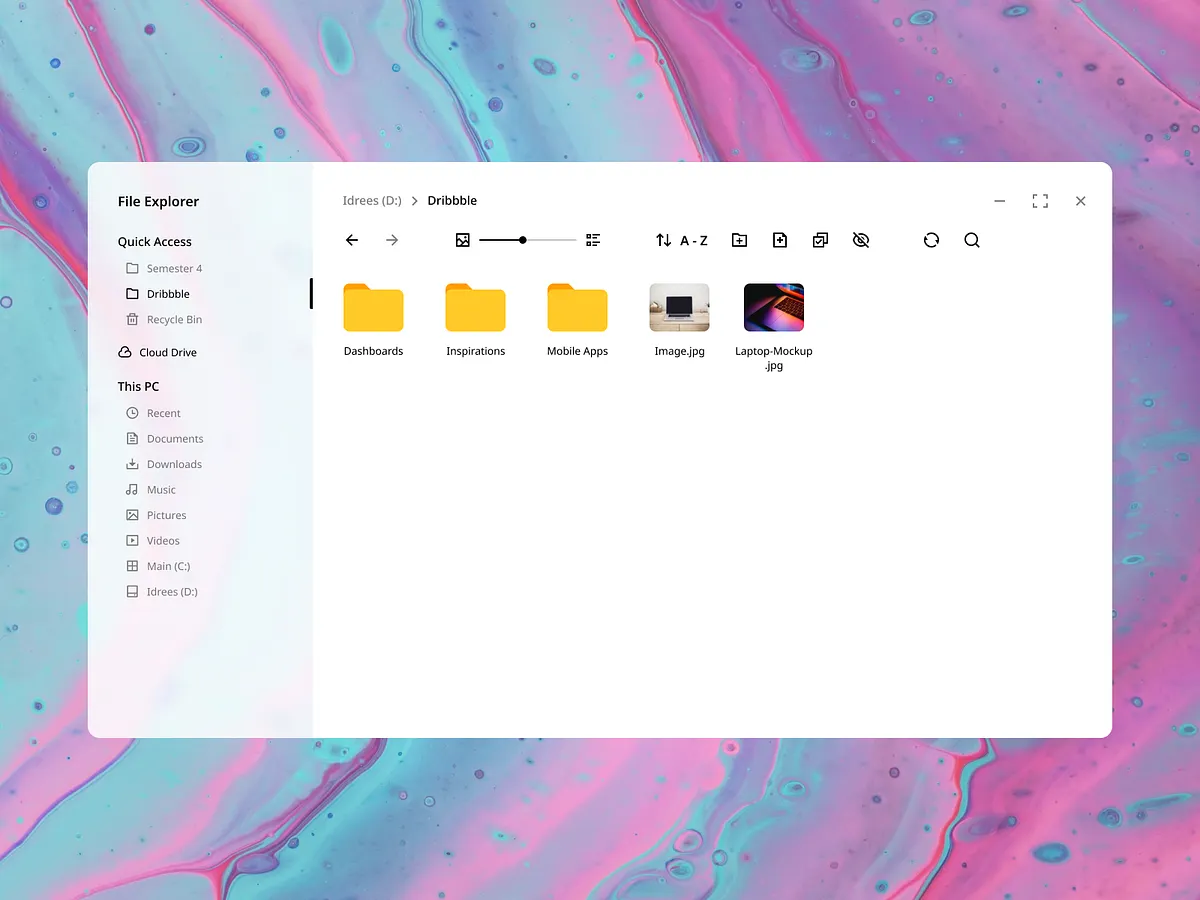Select the Dribbble breadcrumb tab
1200x900 pixels.
tap(452, 200)
